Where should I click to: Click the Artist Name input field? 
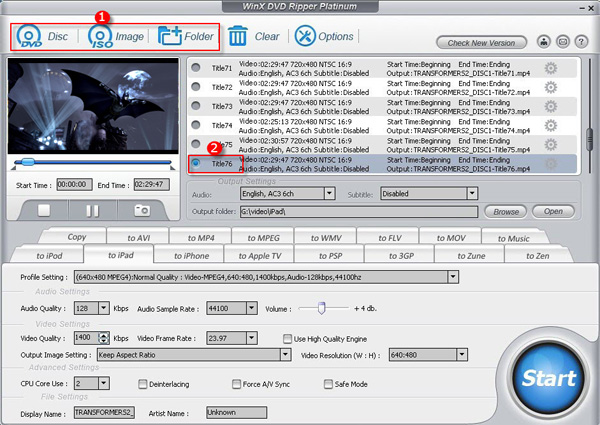pos(236,412)
